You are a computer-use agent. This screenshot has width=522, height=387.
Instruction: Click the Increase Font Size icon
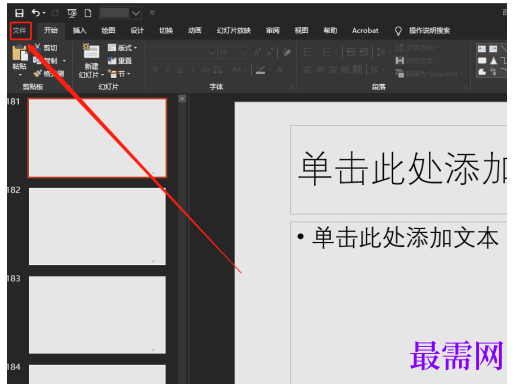[257, 52]
